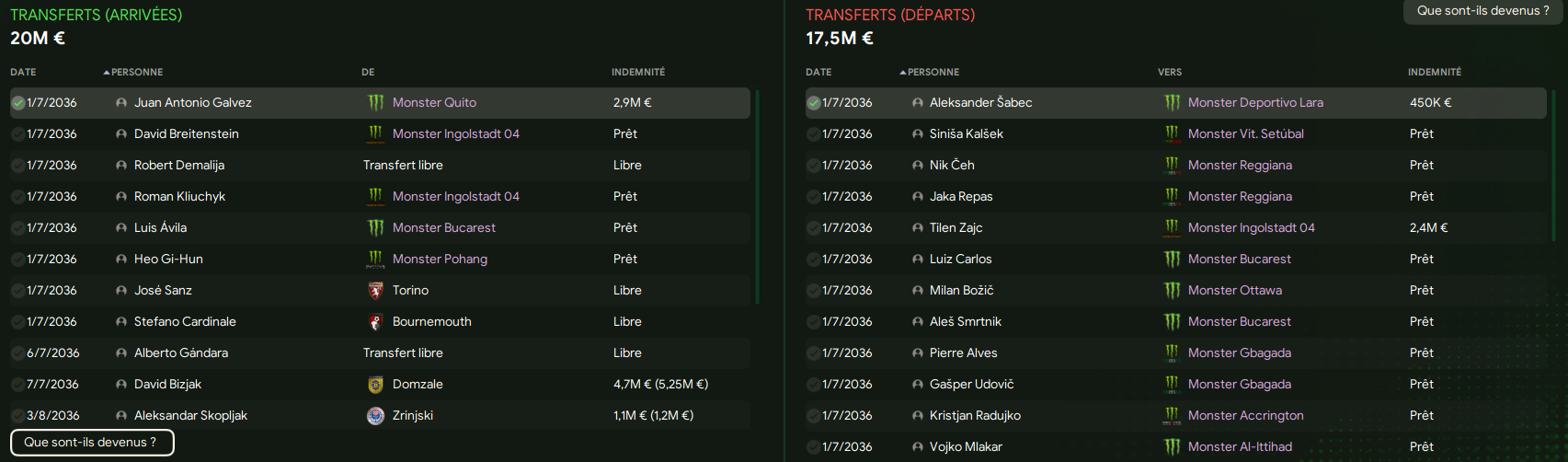1568x462 pixels.
Task: Sort arrivals by De column header
Action: tap(368, 72)
